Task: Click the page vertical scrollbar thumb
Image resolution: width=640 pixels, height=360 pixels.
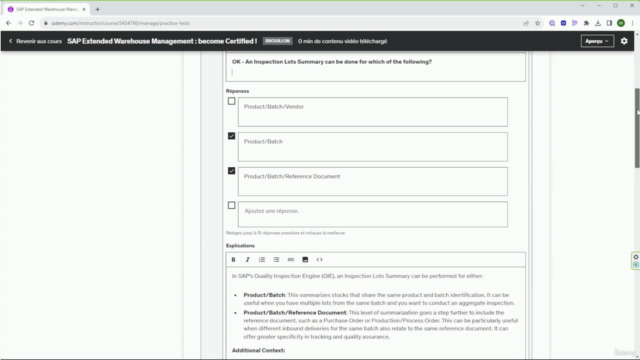Action: point(637,128)
